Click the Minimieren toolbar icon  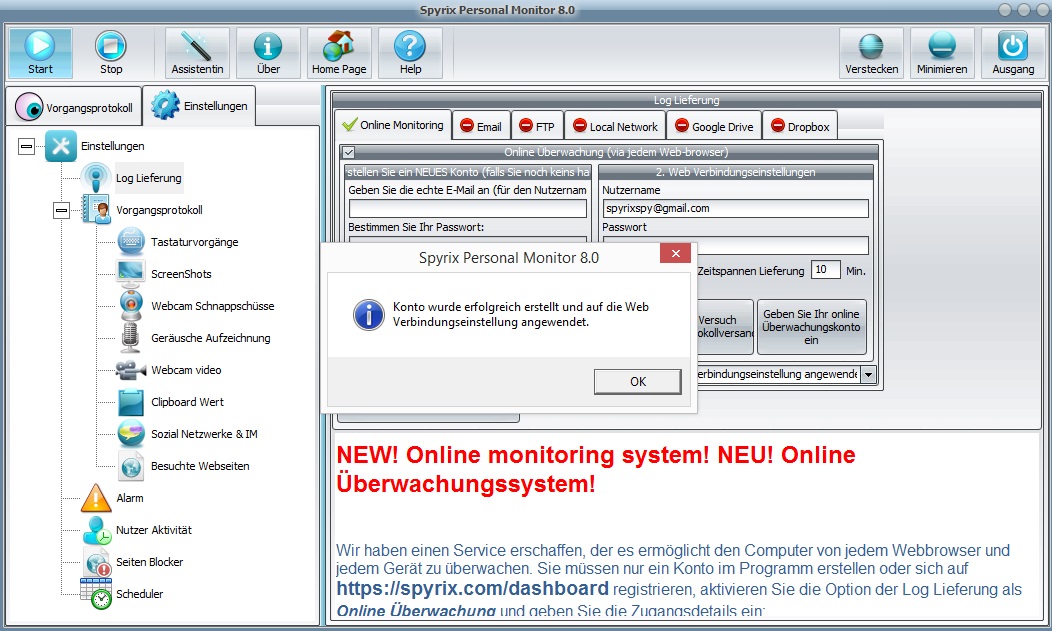tap(942, 46)
